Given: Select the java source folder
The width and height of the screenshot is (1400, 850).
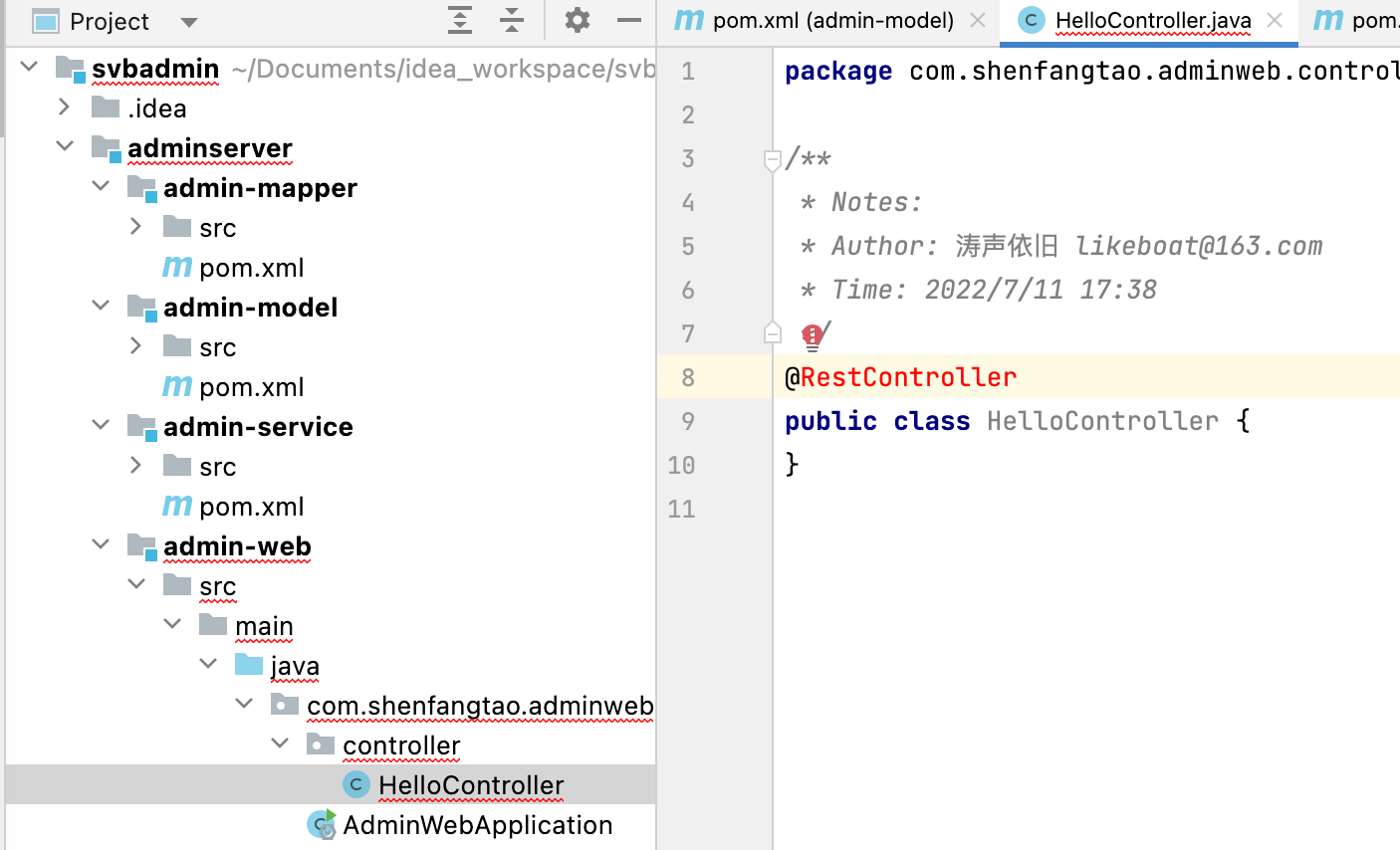Looking at the screenshot, I should click(295, 665).
